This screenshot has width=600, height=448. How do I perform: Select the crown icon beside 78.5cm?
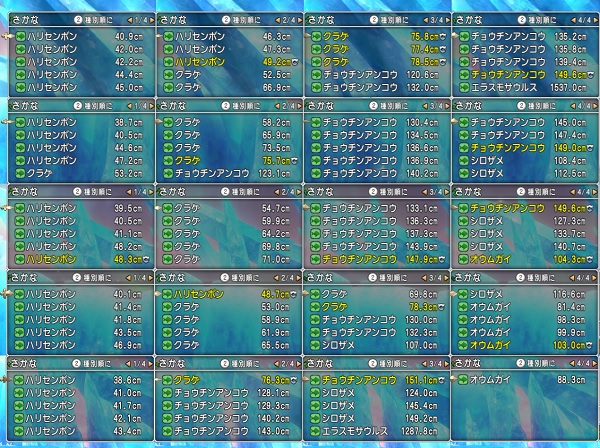[443, 62]
